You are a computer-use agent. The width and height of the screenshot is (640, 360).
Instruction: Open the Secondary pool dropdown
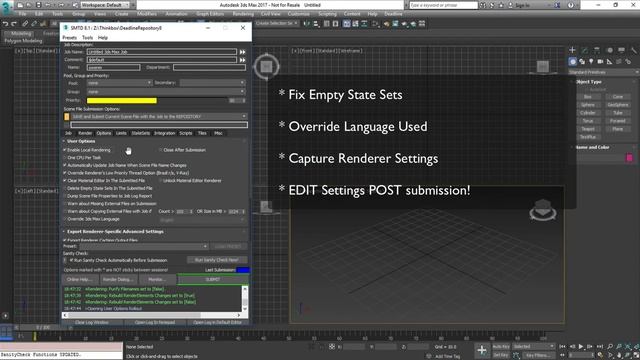coord(213,83)
